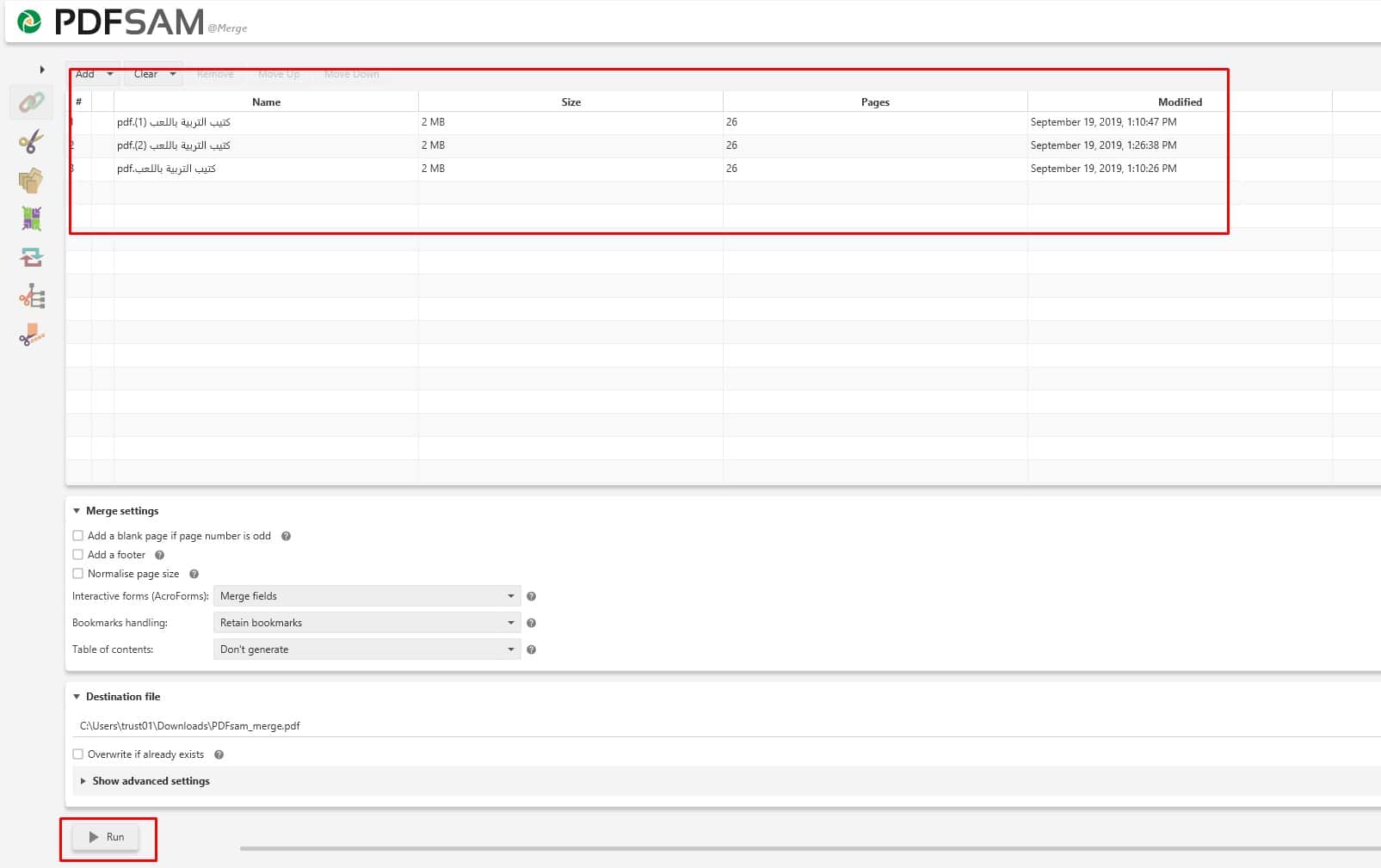The height and width of the screenshot is (868, 1381).
Task: Open the green and purple puzzle tool
Action: 32,219
